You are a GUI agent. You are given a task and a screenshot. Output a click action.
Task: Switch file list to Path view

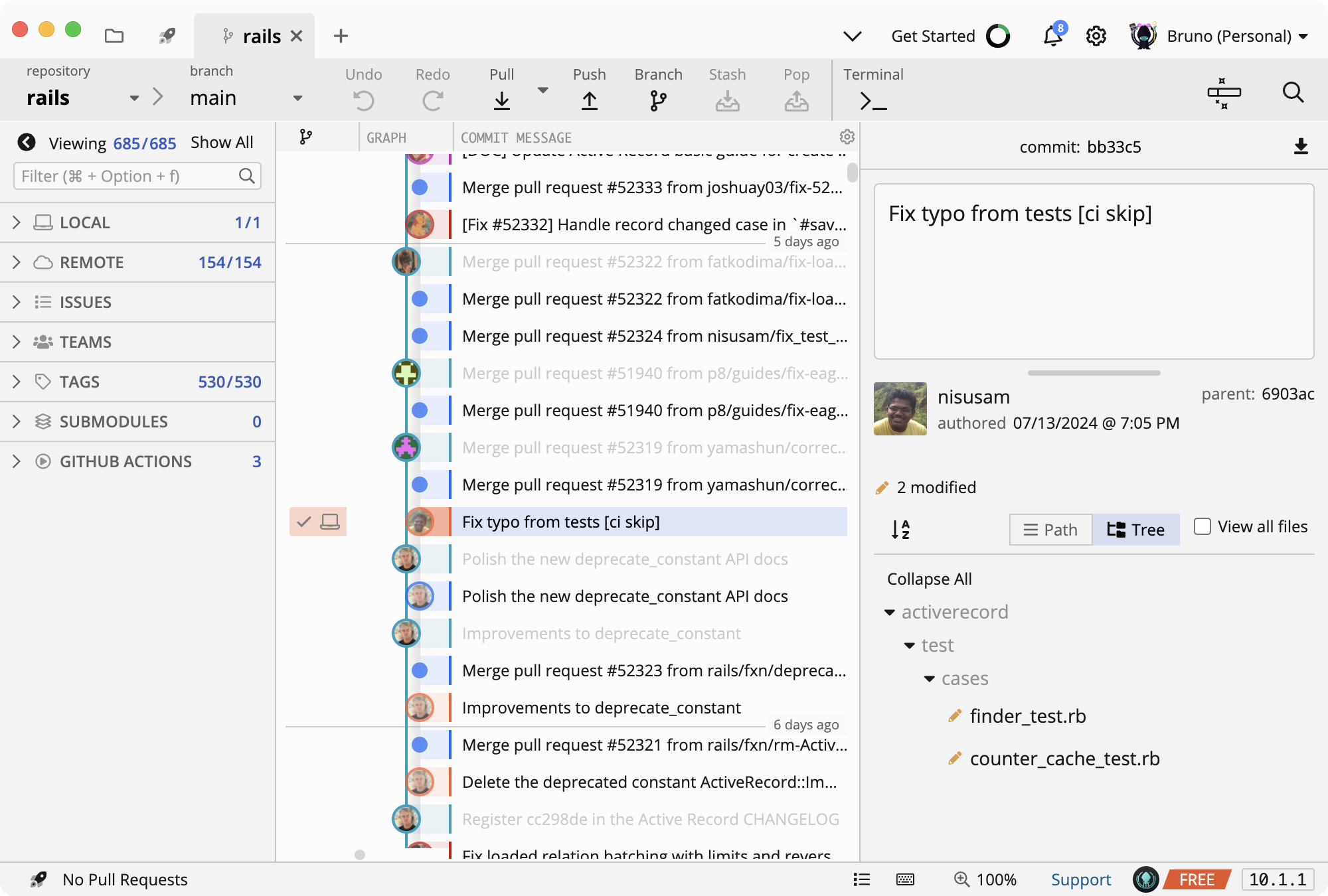click(1050, 530)
